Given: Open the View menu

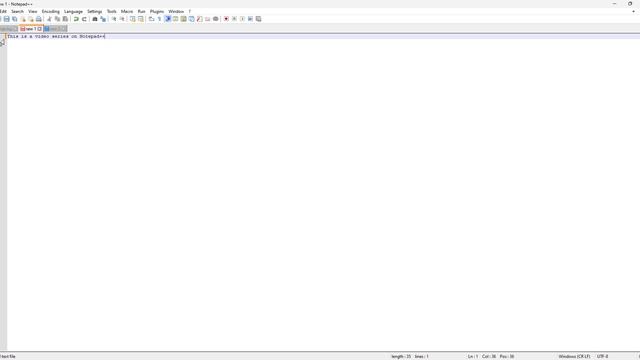Looking at the screenshot, I should click(33, 11).
